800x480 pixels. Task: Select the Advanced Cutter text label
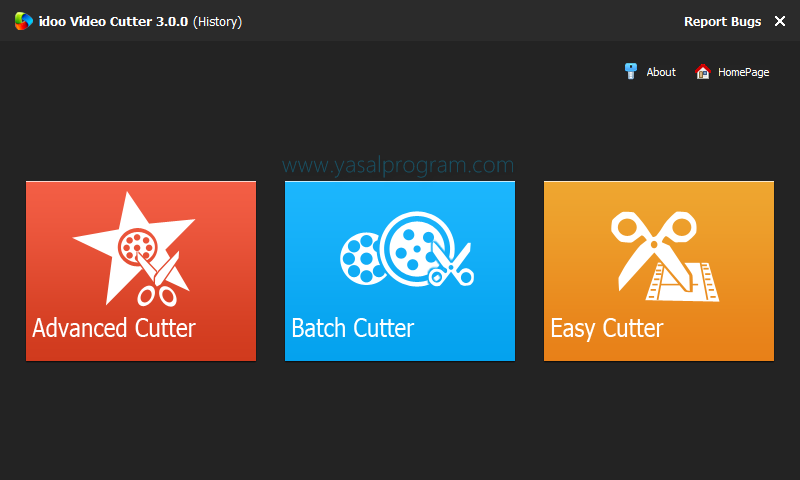coord(114,328)
